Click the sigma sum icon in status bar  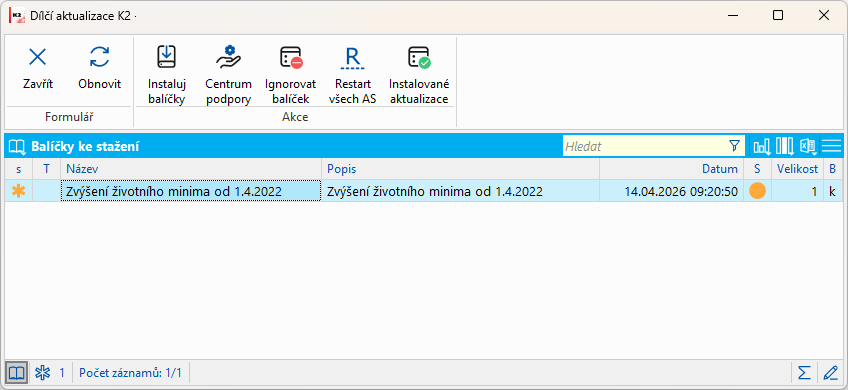click(805, 373)
